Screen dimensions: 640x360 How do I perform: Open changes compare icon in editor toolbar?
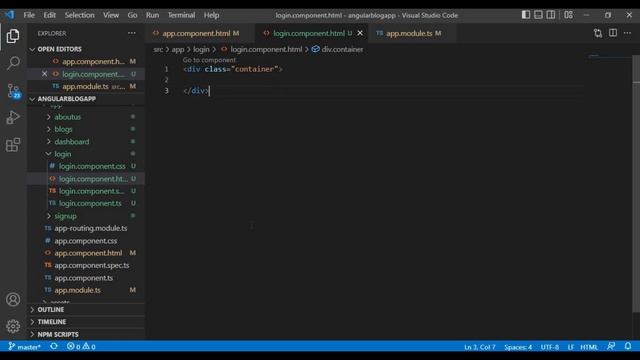tap(598, 33)
